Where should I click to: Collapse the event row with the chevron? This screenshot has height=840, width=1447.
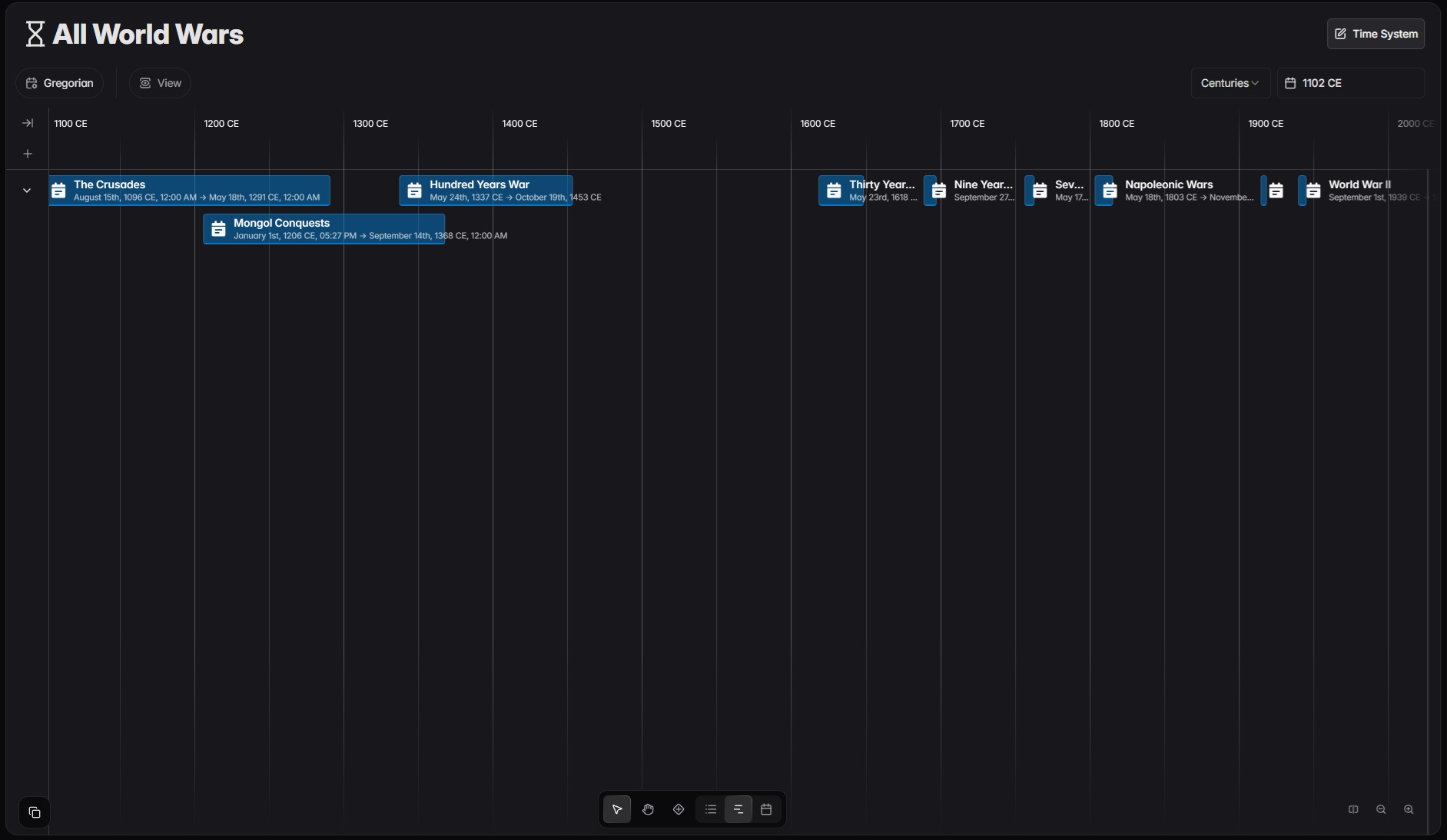(x=27, y=191)
